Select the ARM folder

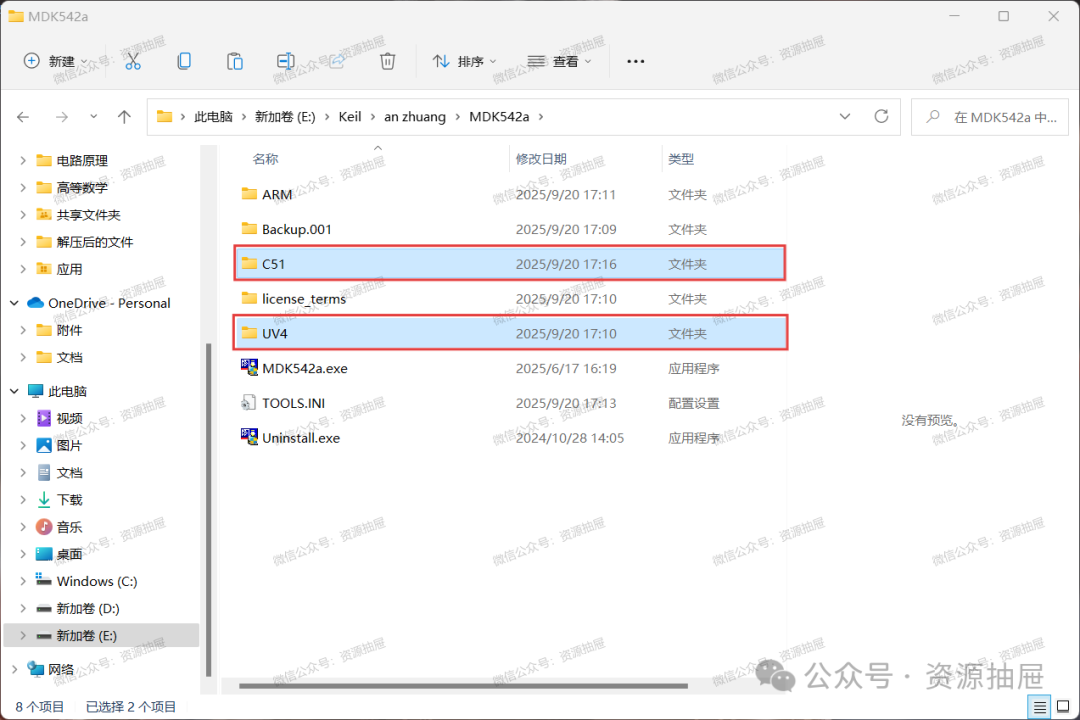pyautogui.click(x=510, y=194)
